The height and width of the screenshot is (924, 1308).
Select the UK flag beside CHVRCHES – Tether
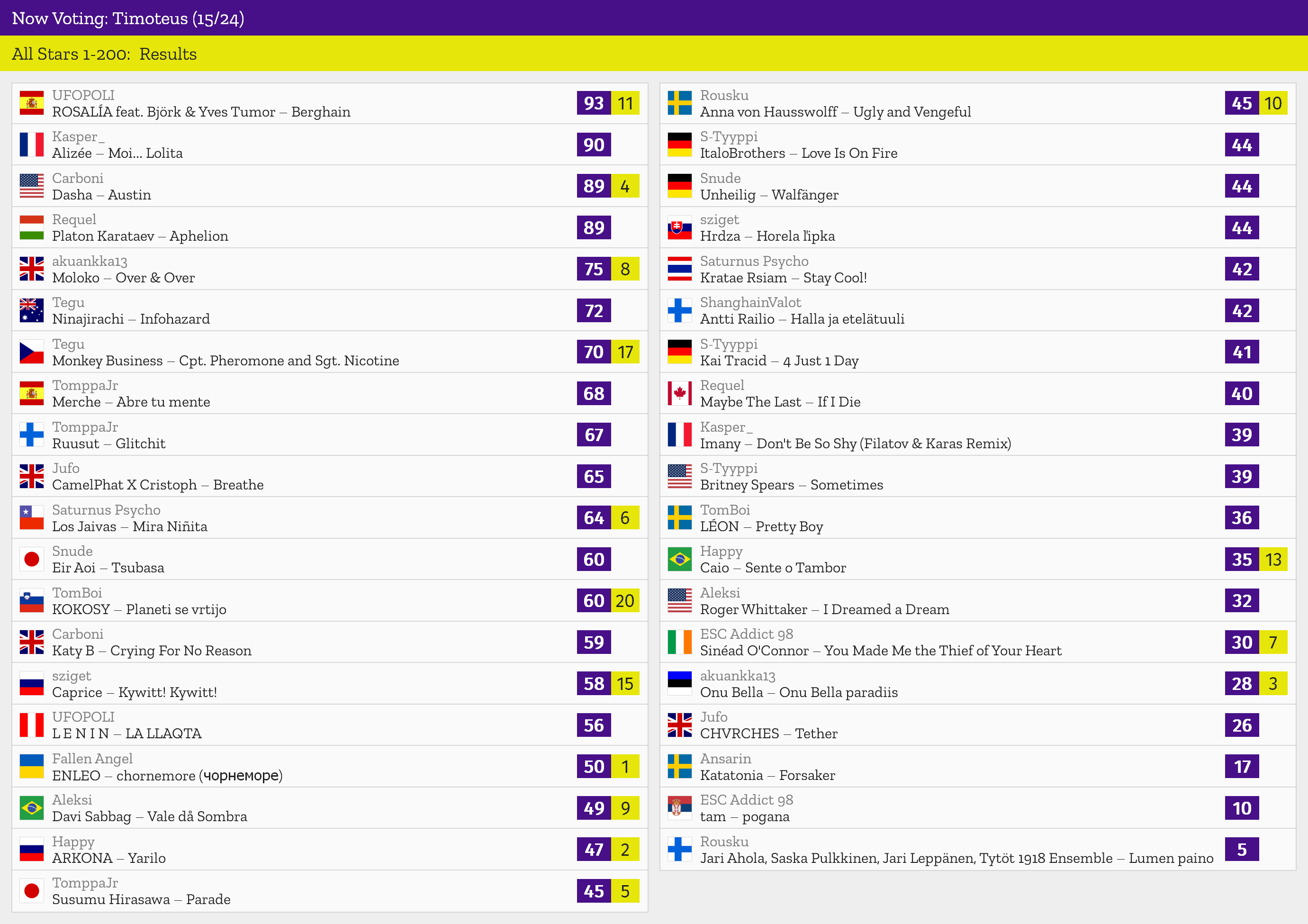[x=680, y=725]
